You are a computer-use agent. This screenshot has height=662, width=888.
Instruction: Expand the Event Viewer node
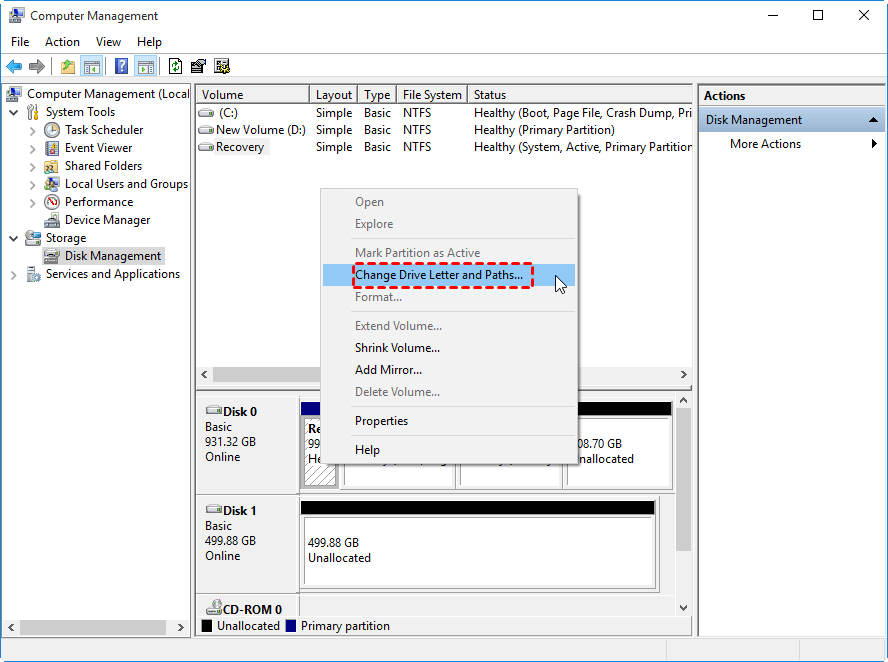coord(32,149)
